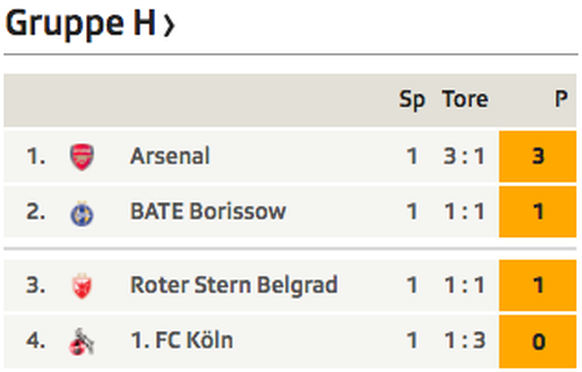Viewport: 582px width, 372px height.
Task: Click Köln's orange points cell showing 0
Action: (538, 342)
